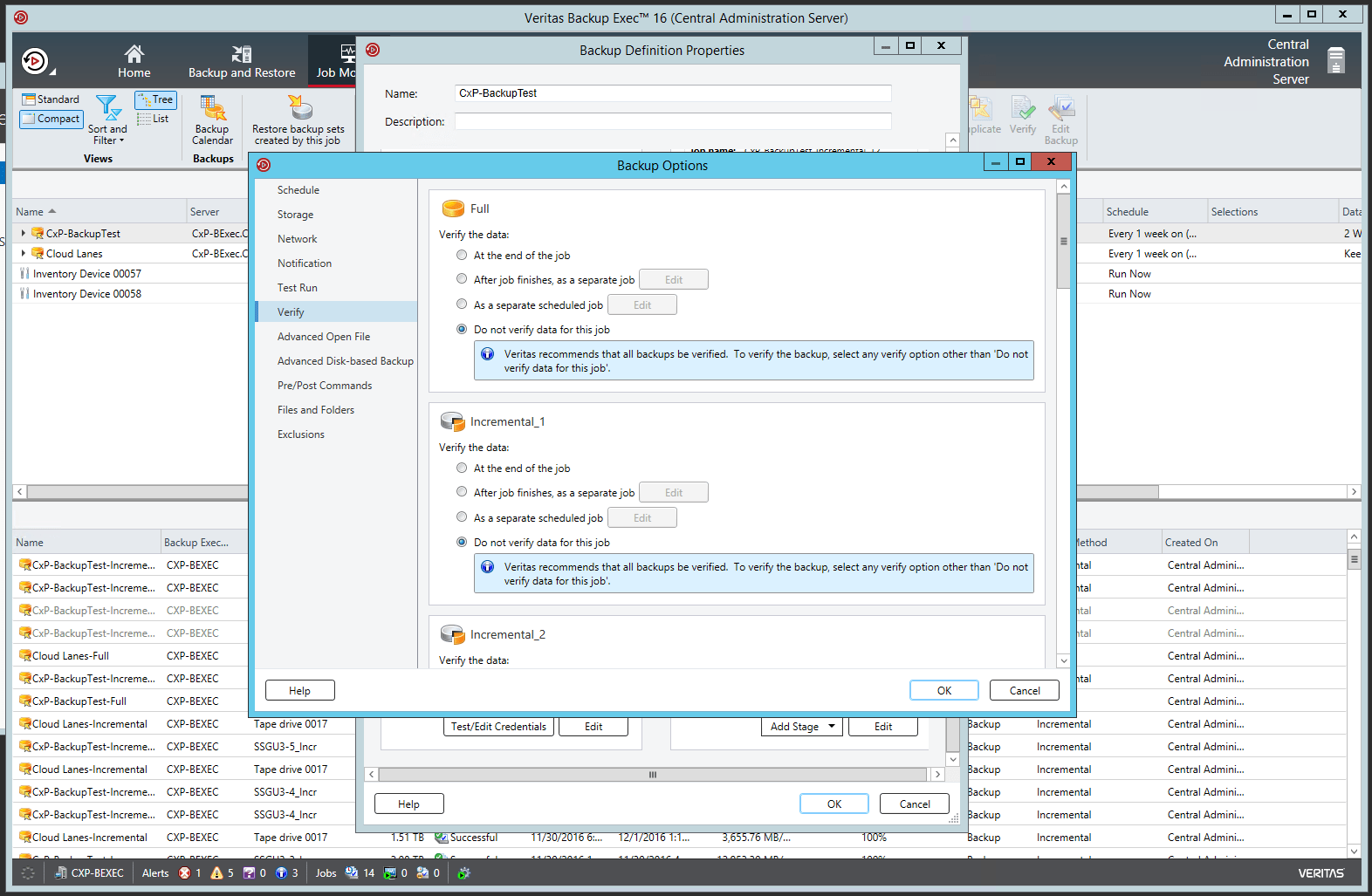Open Advanced Disk-based Backup settings

[x=336, y=361]
